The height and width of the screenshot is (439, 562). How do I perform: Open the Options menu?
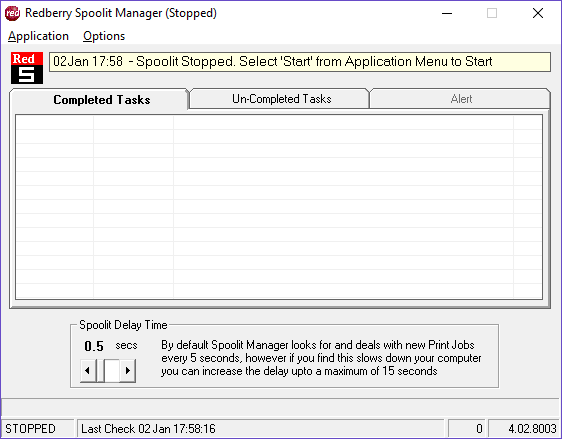[x=104, y=36]
